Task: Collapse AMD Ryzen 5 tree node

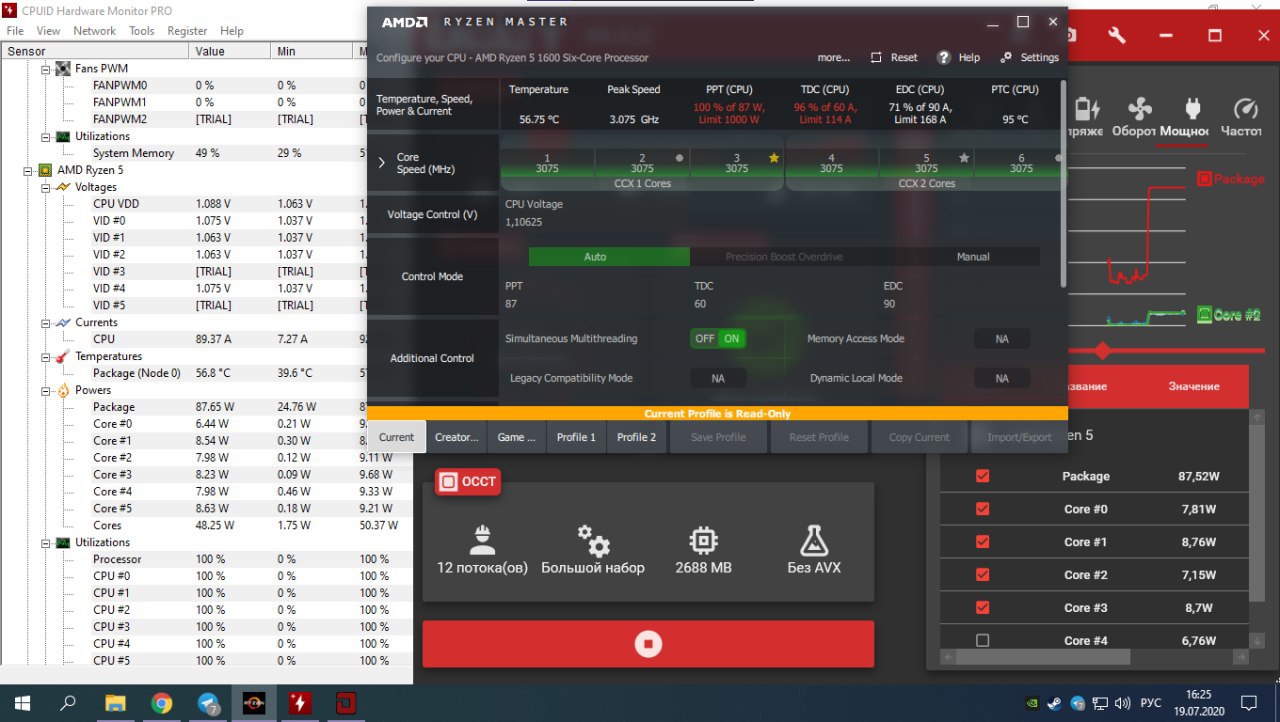Action: tap(27, 170)
